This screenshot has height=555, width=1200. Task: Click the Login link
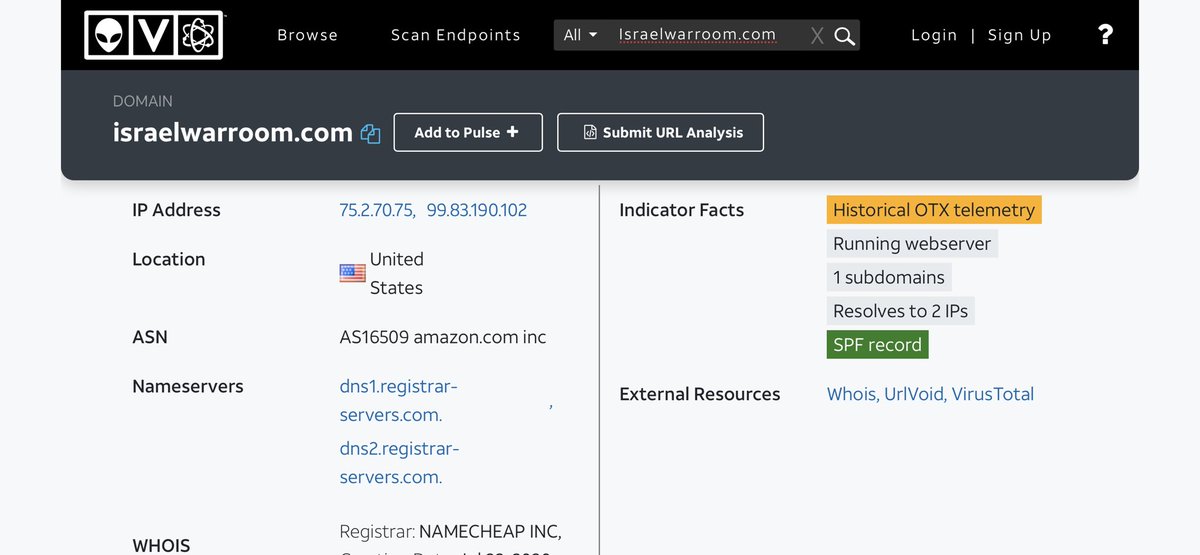point(934,35)
